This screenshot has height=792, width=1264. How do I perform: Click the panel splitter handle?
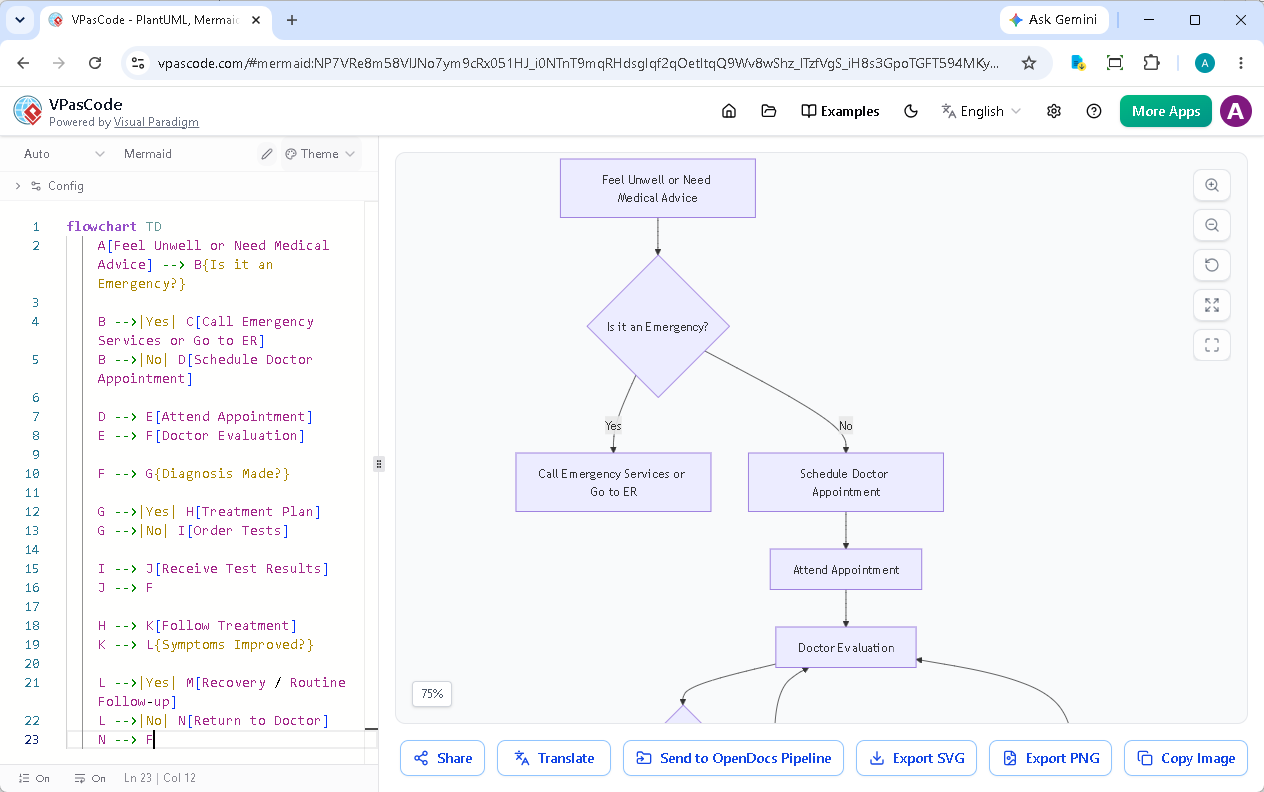378,464
